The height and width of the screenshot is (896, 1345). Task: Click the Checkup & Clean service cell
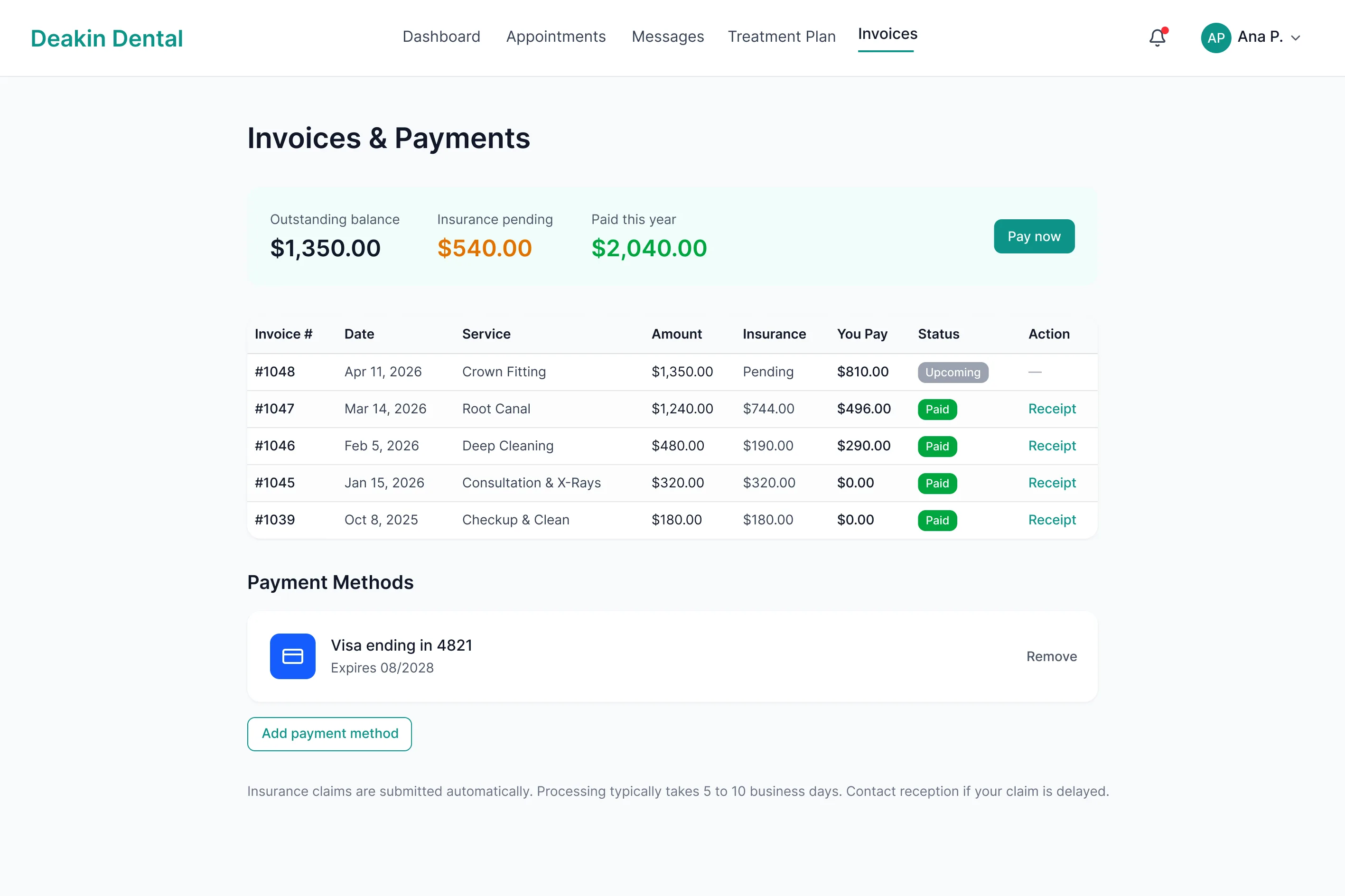(x=515, y=520)
